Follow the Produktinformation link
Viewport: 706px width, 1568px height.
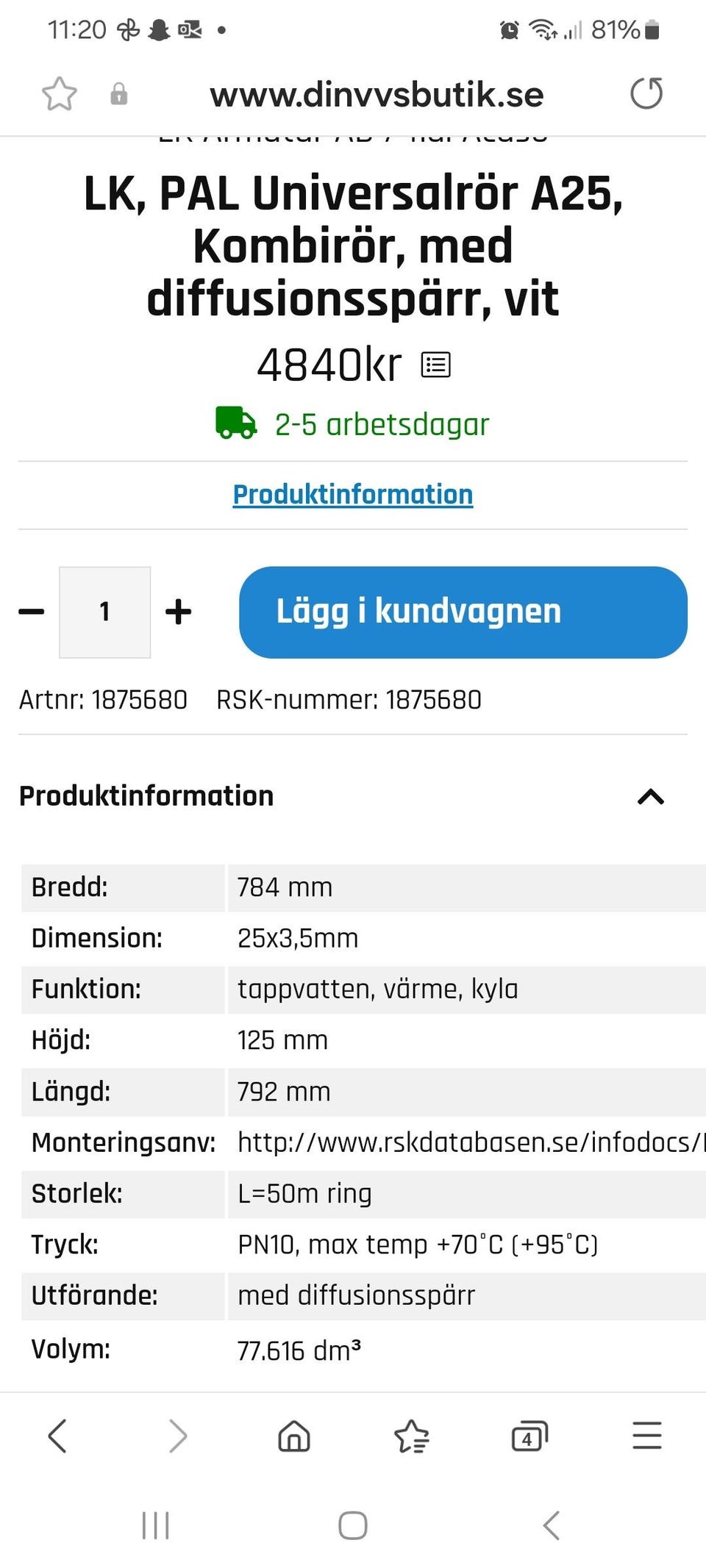pyautogui.click(x=353, y=495)
